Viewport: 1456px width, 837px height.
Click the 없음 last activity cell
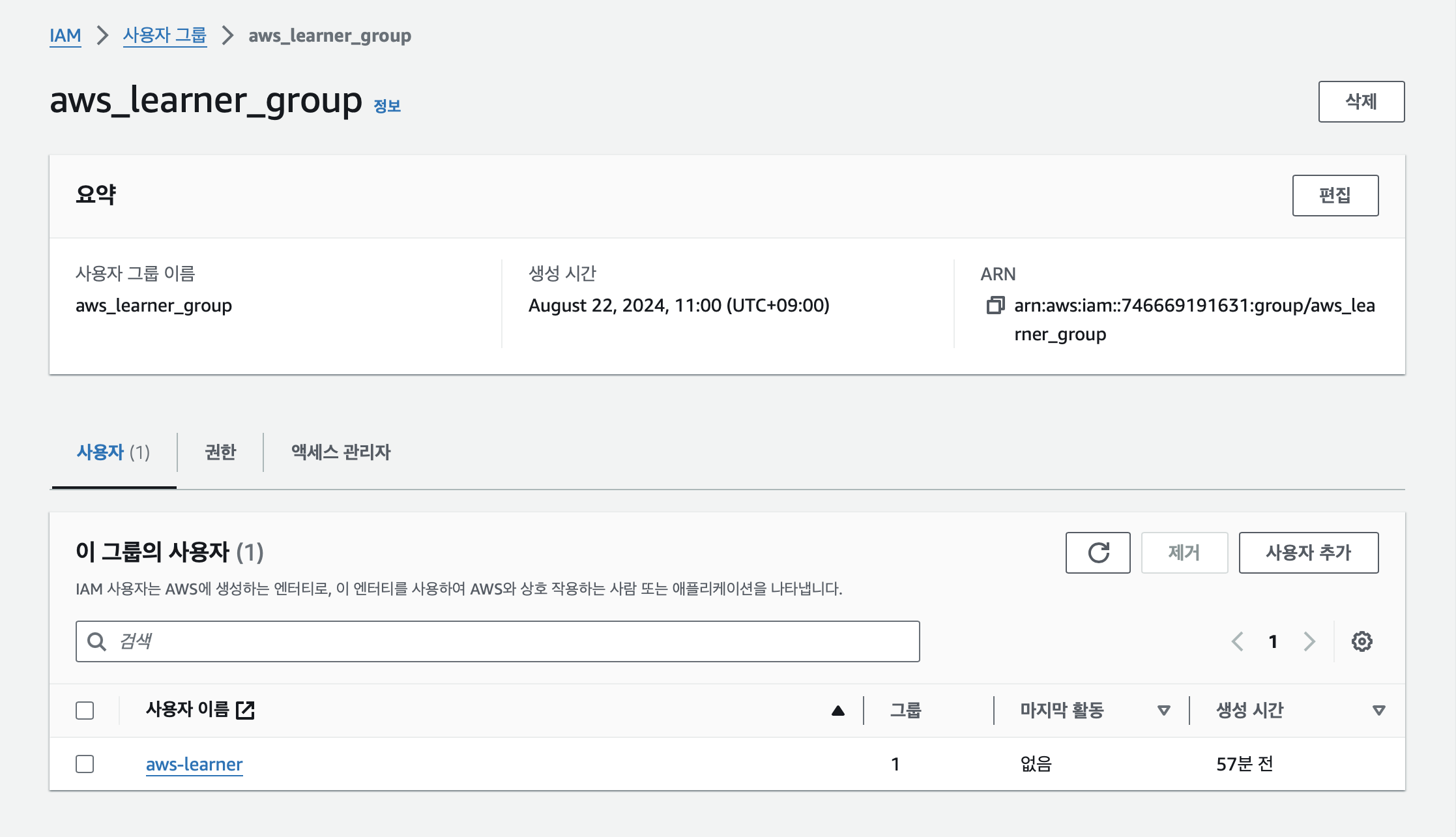tap(1036, 764)
